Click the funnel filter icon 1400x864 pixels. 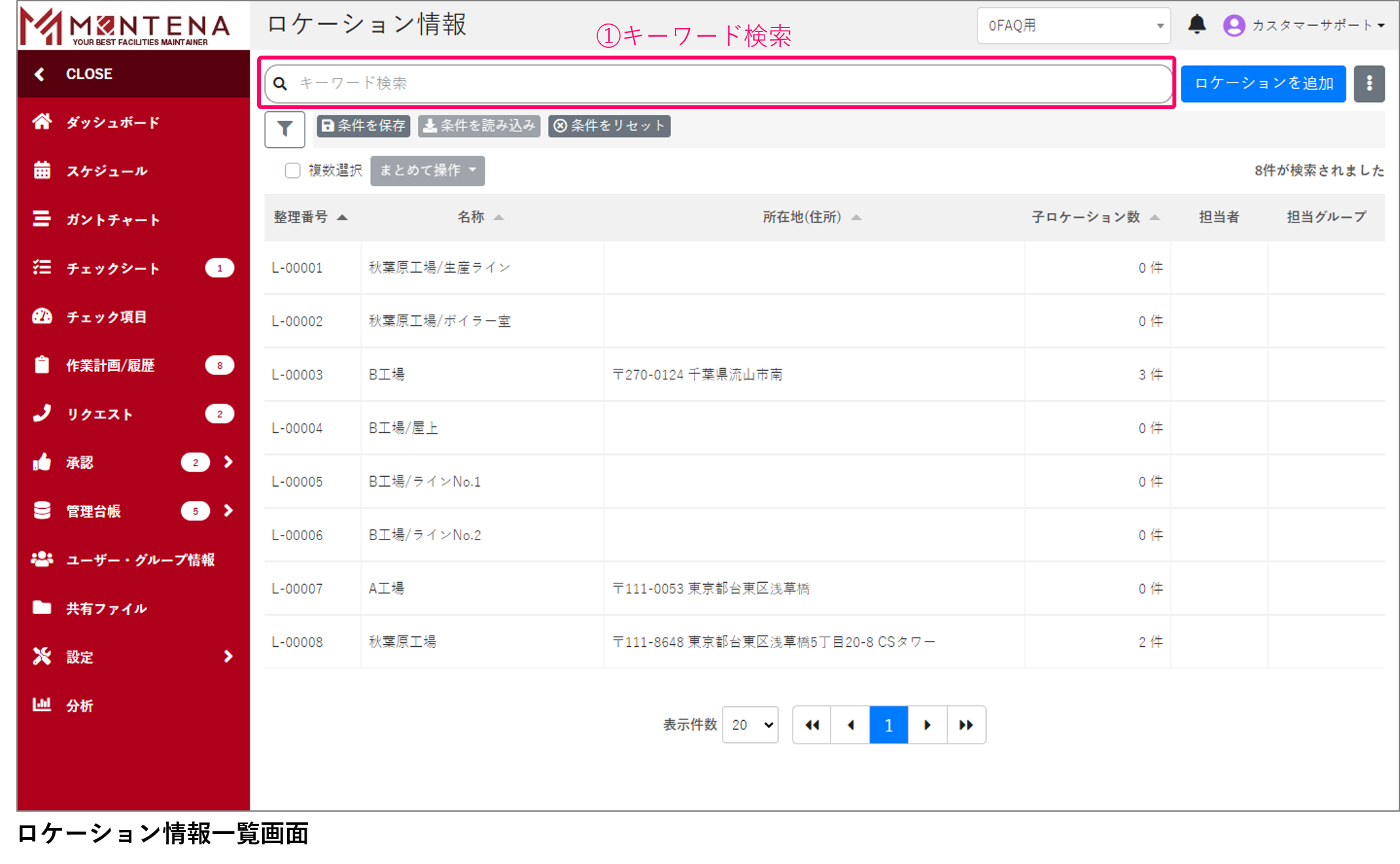pos(284,129)
